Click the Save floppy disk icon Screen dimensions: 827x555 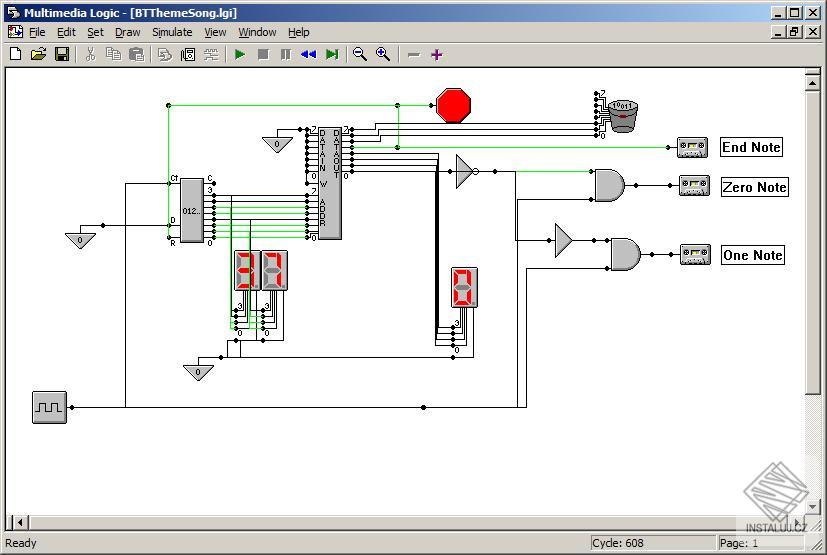62,54
